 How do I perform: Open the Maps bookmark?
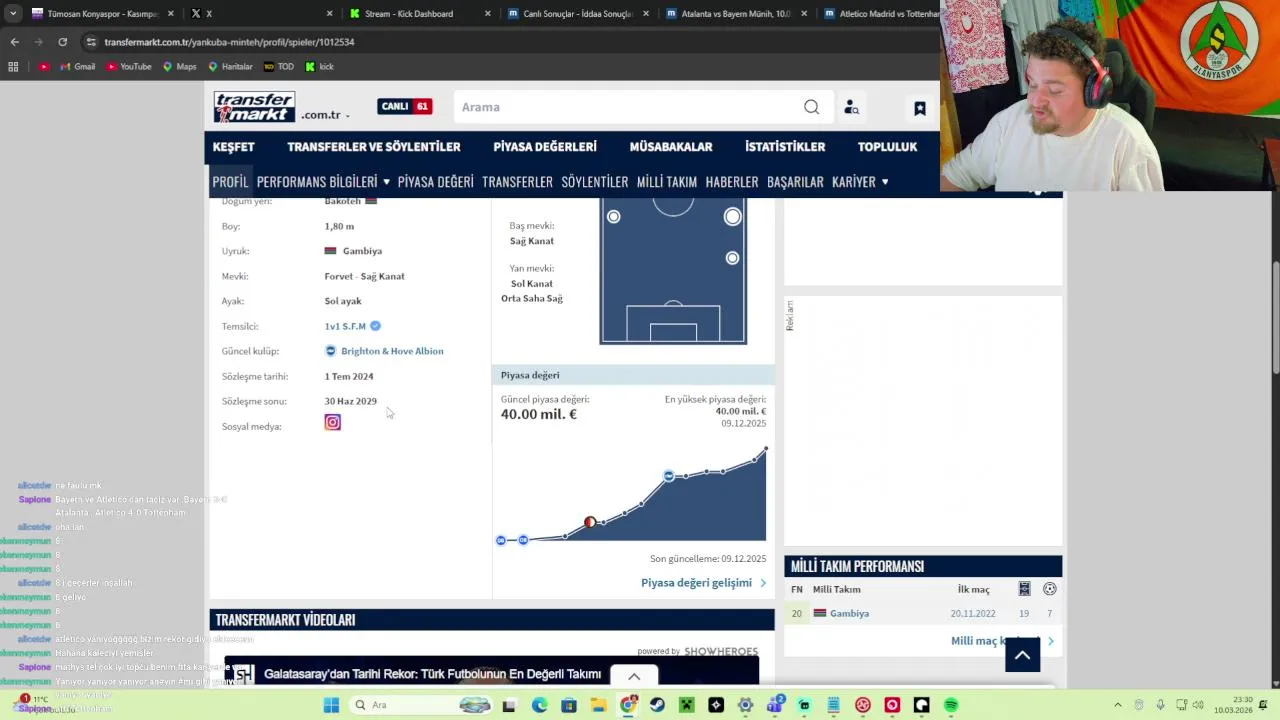tap(179, 67)
